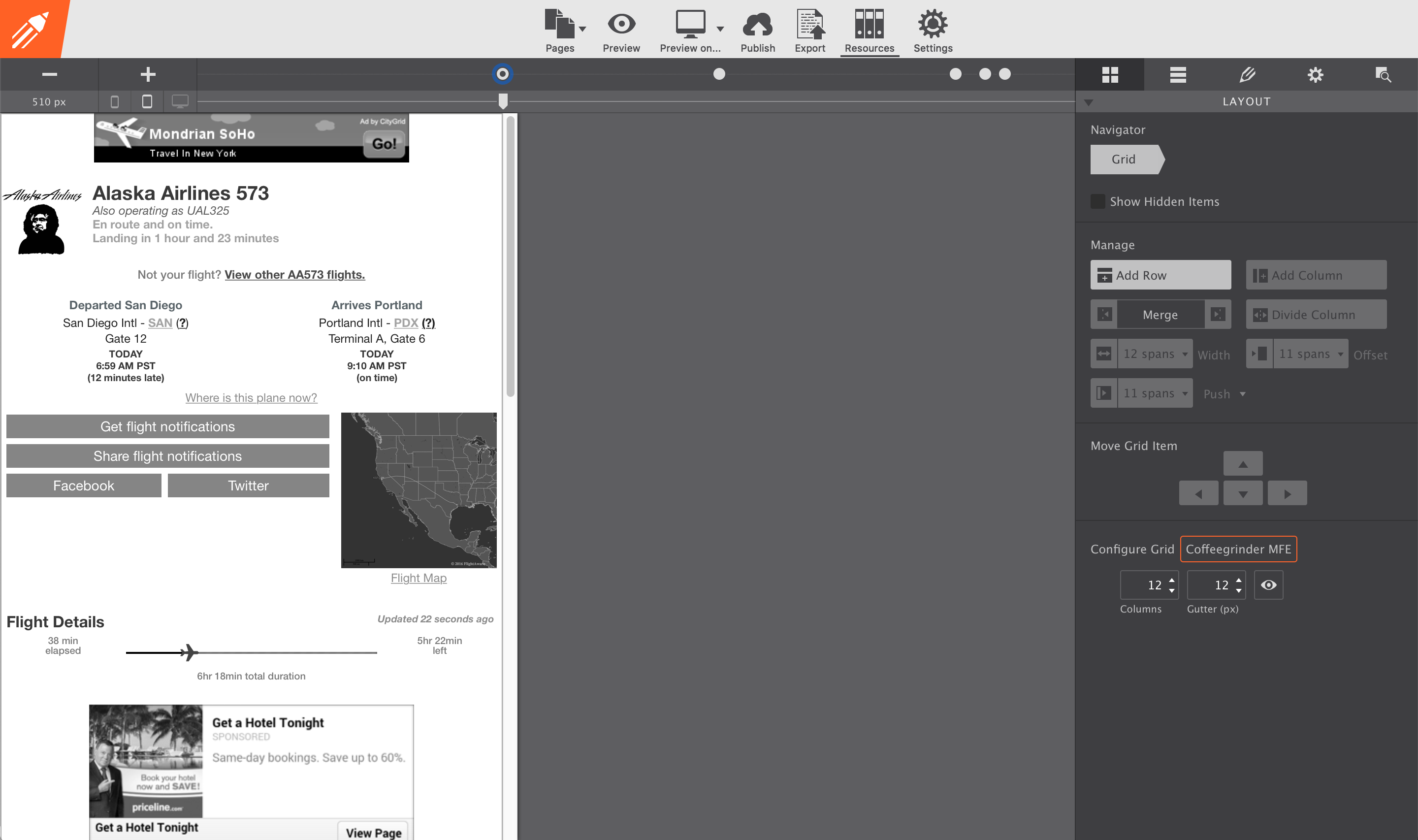The image size is (1418, 840).
Task: Select the desktop device preview icon
Action: (x=180, y=102)
